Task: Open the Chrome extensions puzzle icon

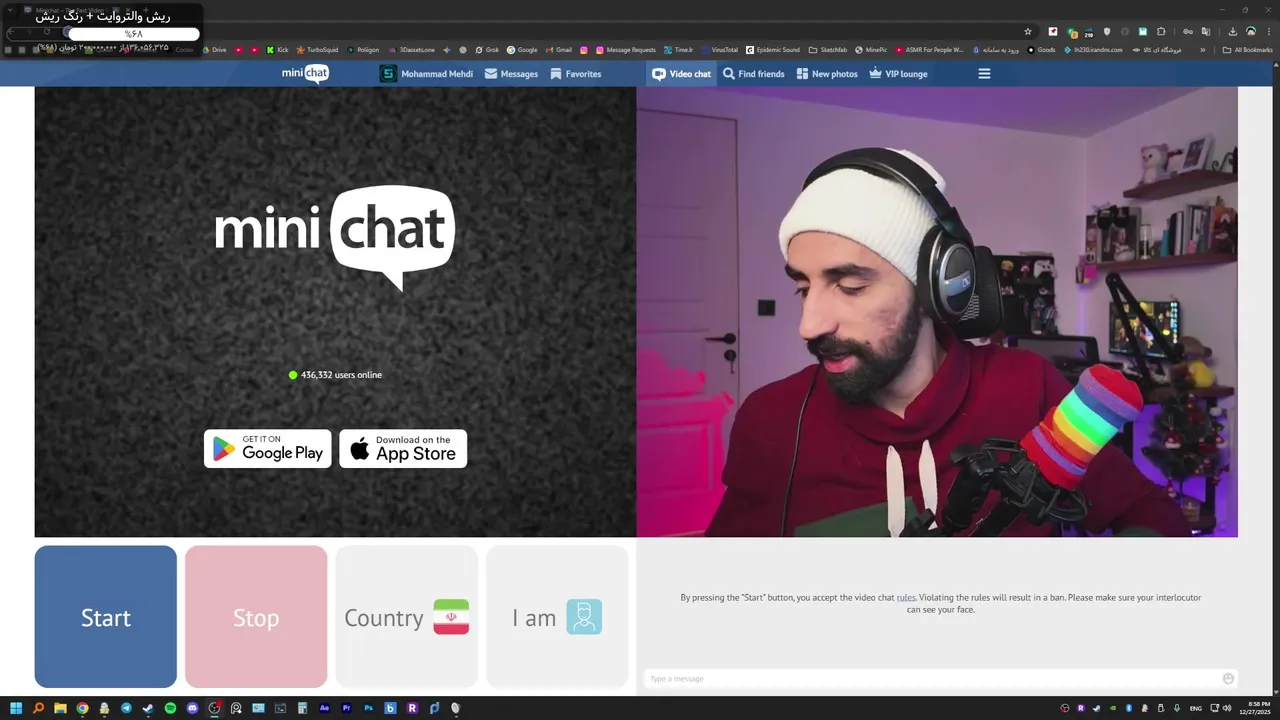Action: [1161, 32]
